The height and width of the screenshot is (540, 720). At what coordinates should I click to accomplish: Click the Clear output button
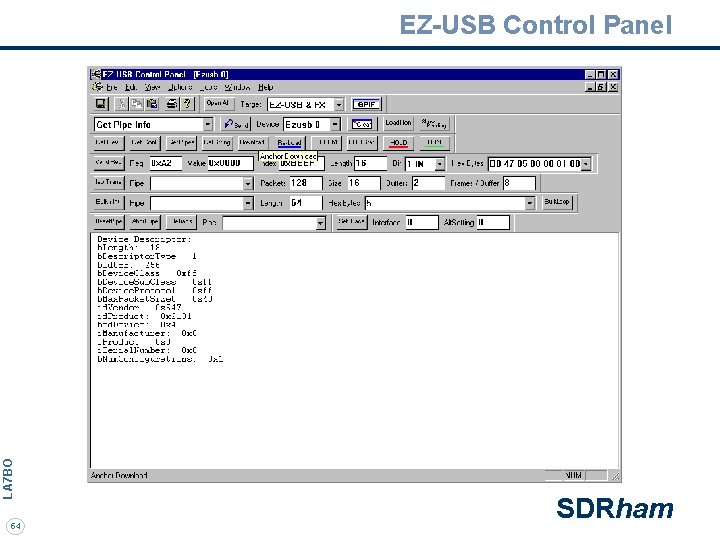(362, 124)
